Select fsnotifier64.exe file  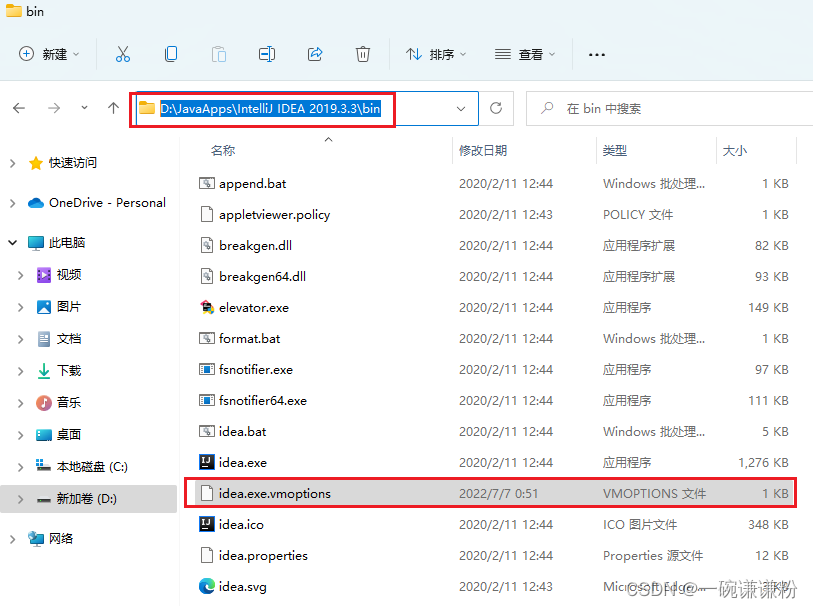tap(263, 400)
